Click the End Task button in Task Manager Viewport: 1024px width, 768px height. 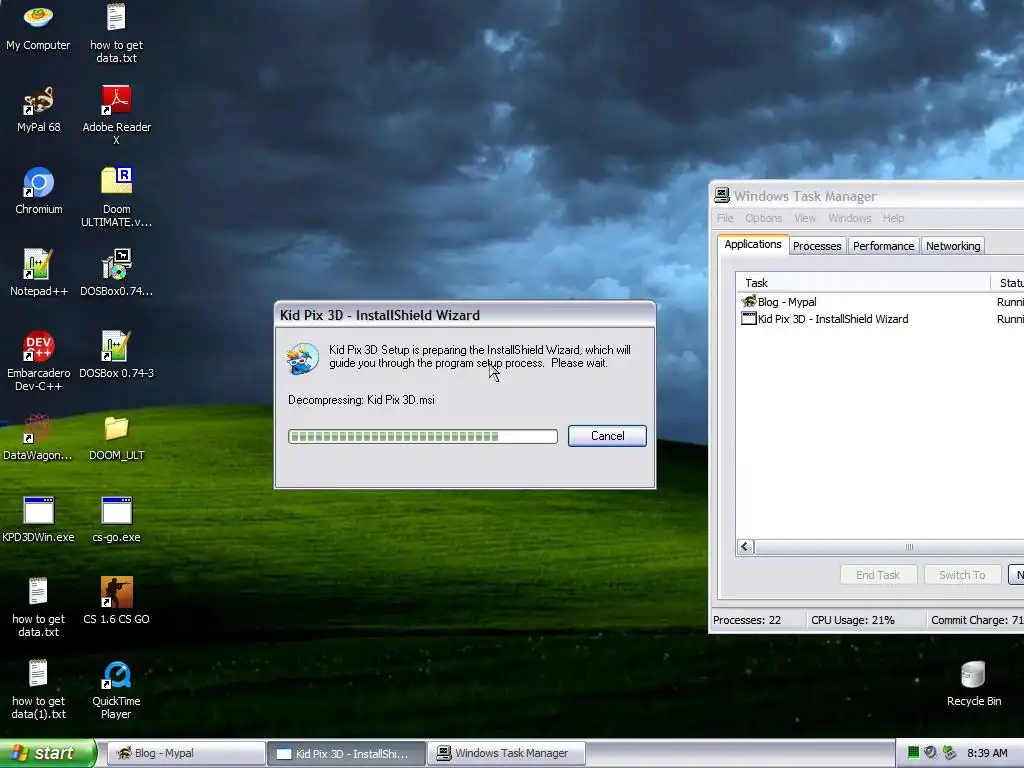click(878, 575)
